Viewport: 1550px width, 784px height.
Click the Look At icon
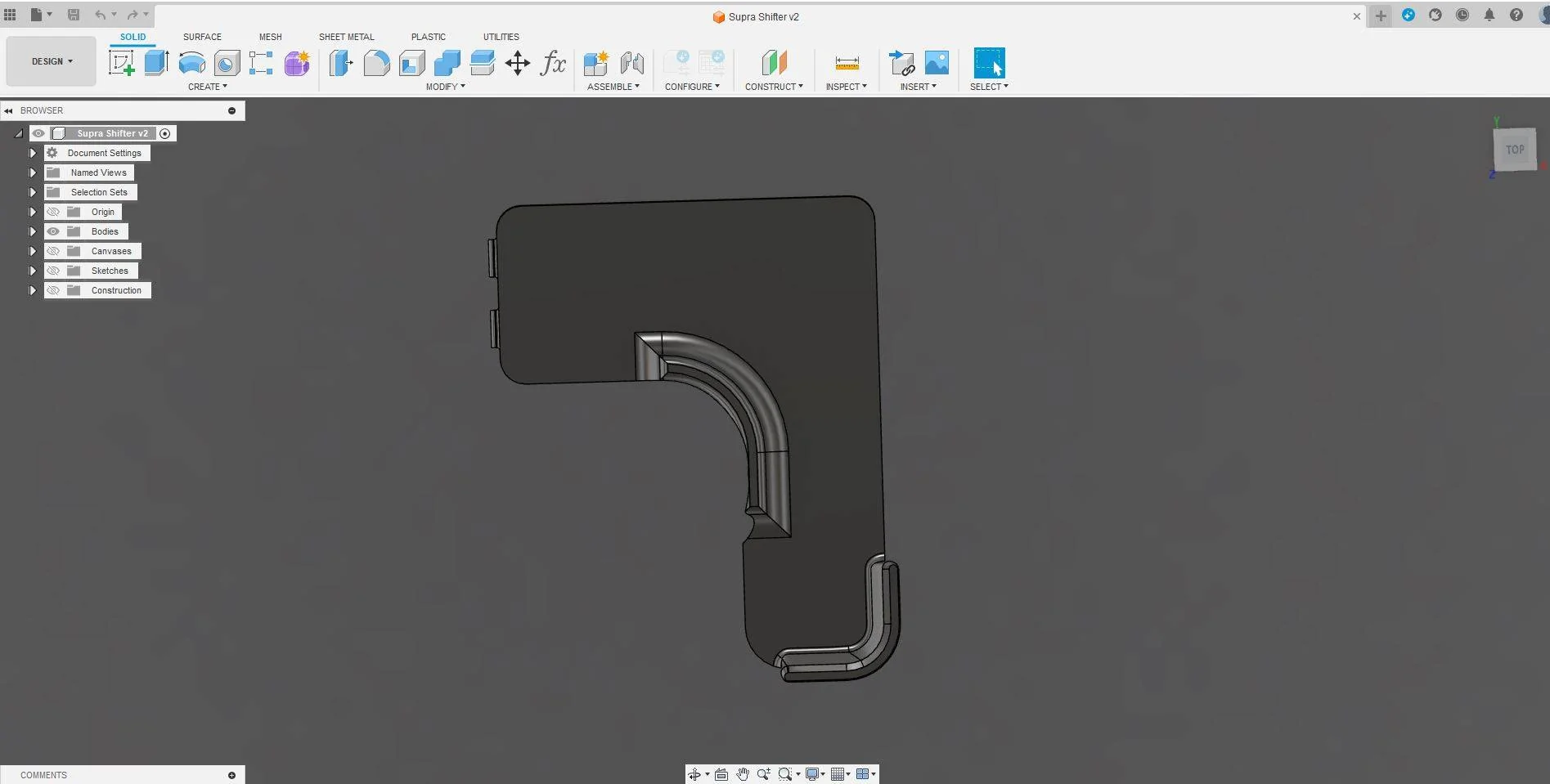721,774
